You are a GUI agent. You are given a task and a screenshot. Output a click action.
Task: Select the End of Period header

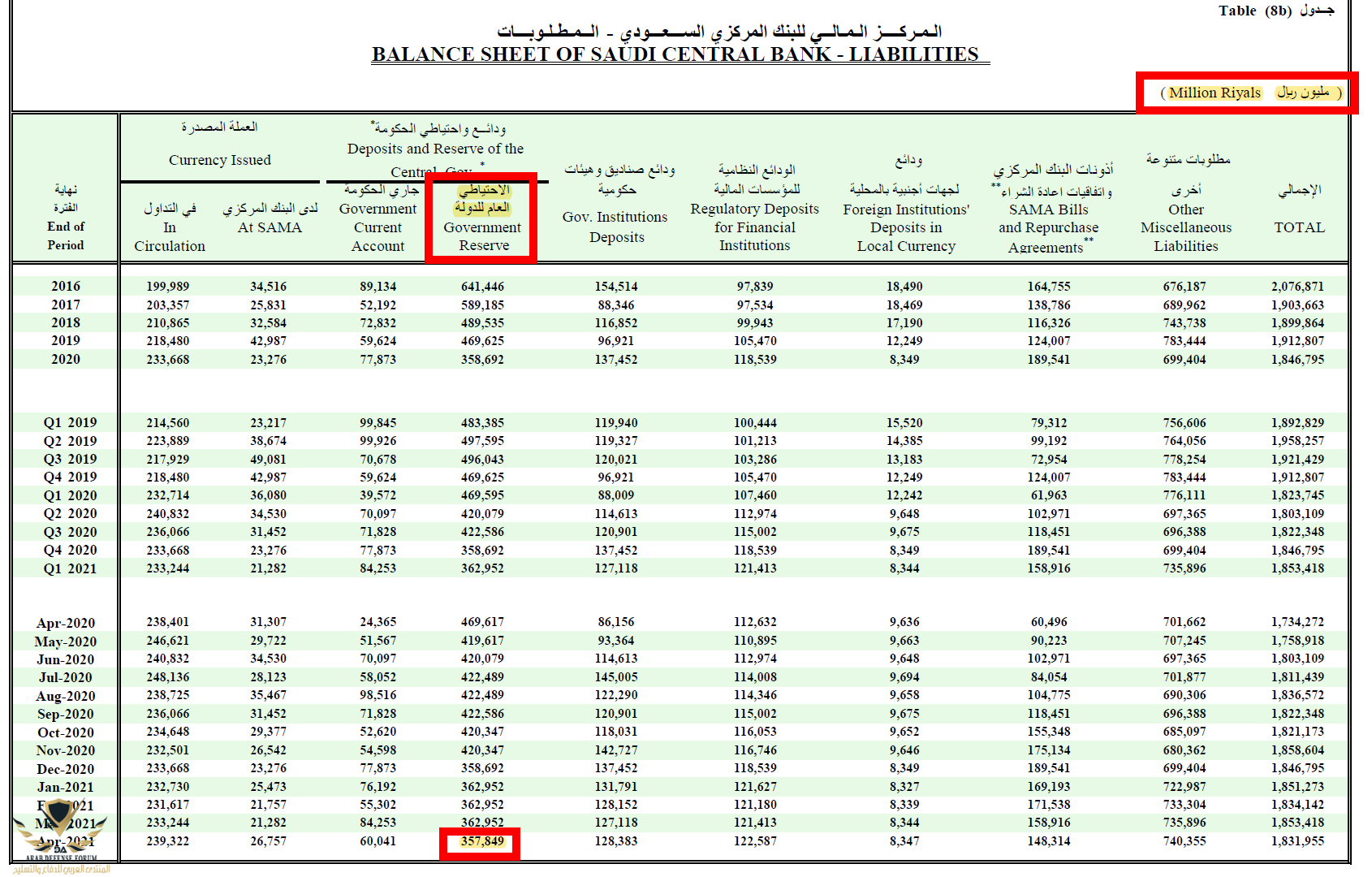point(66,235)
